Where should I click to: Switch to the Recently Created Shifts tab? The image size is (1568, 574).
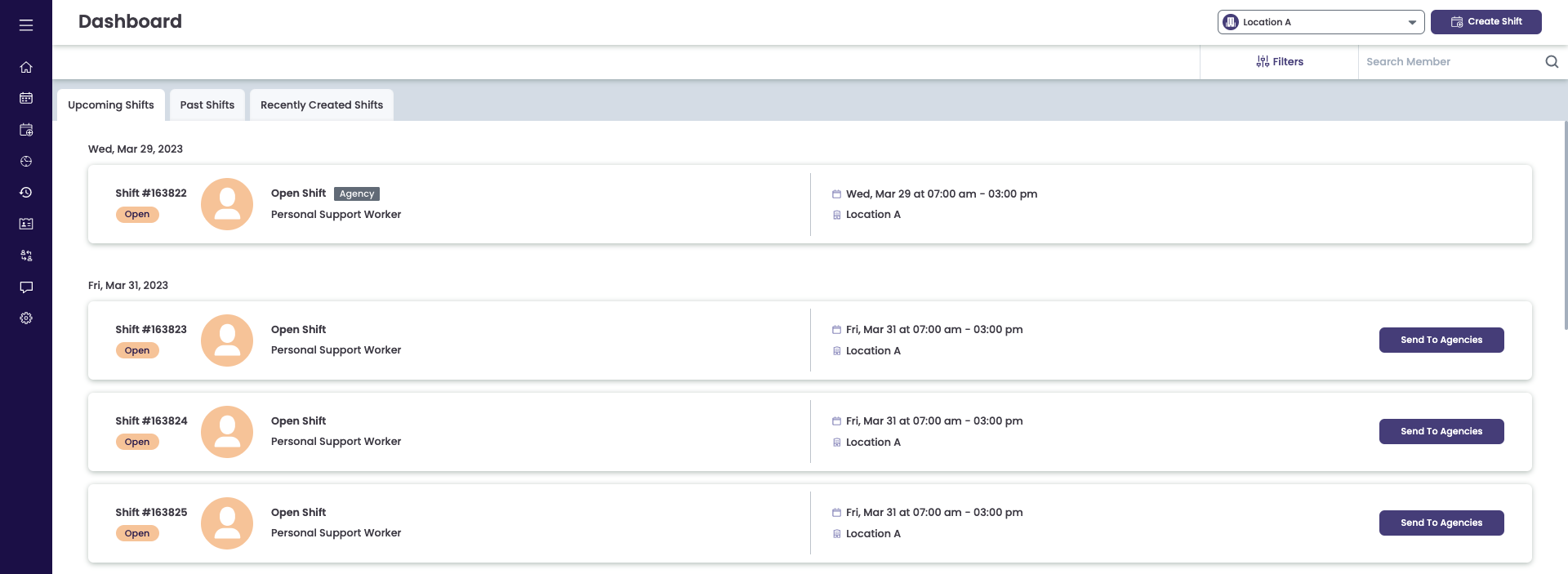point(322,105)
